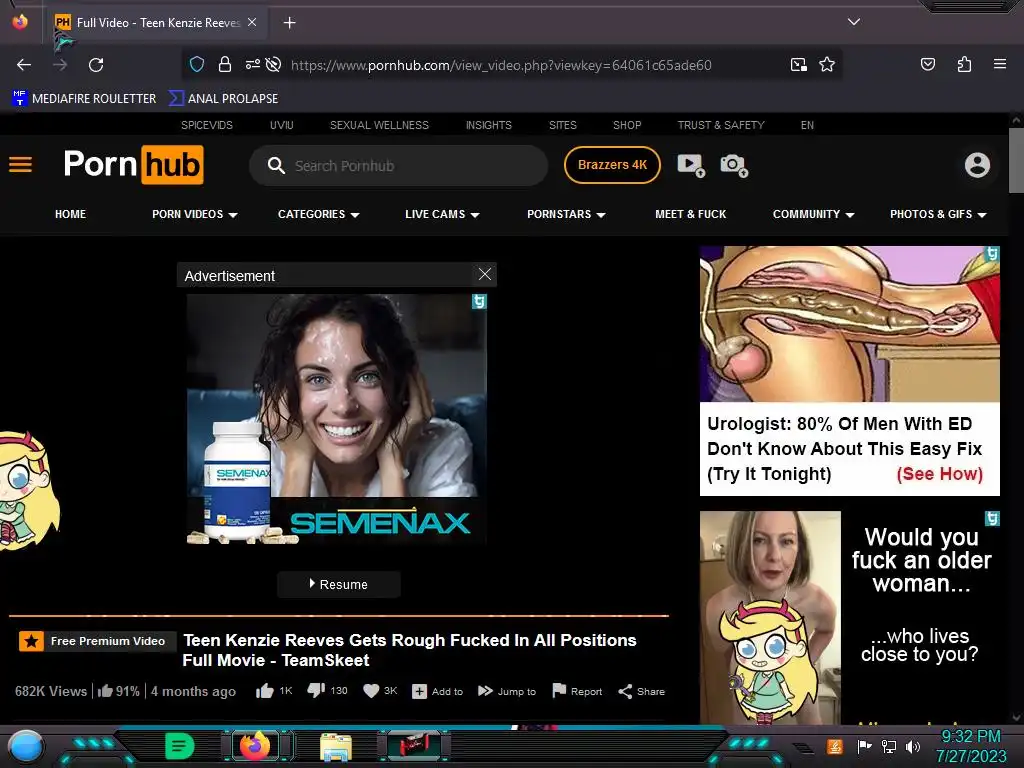
Task: Click the Semenax ad image
Action: click(336, 419)
